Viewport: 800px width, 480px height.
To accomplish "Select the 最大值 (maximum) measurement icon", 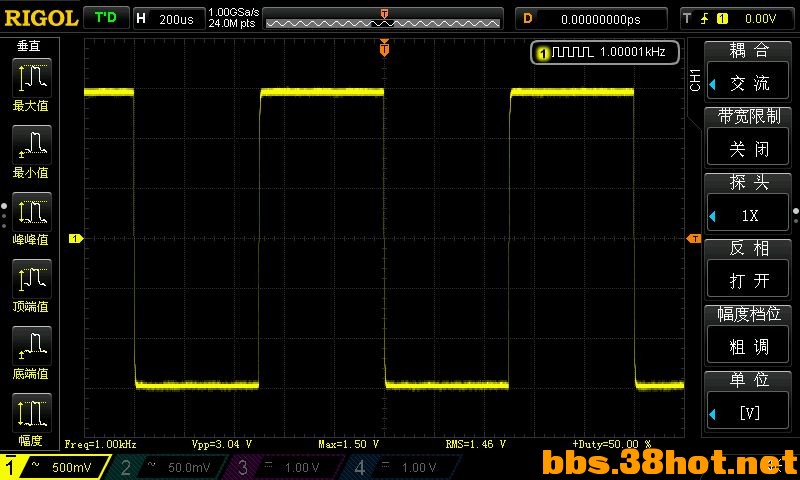I will pos(32,78).
